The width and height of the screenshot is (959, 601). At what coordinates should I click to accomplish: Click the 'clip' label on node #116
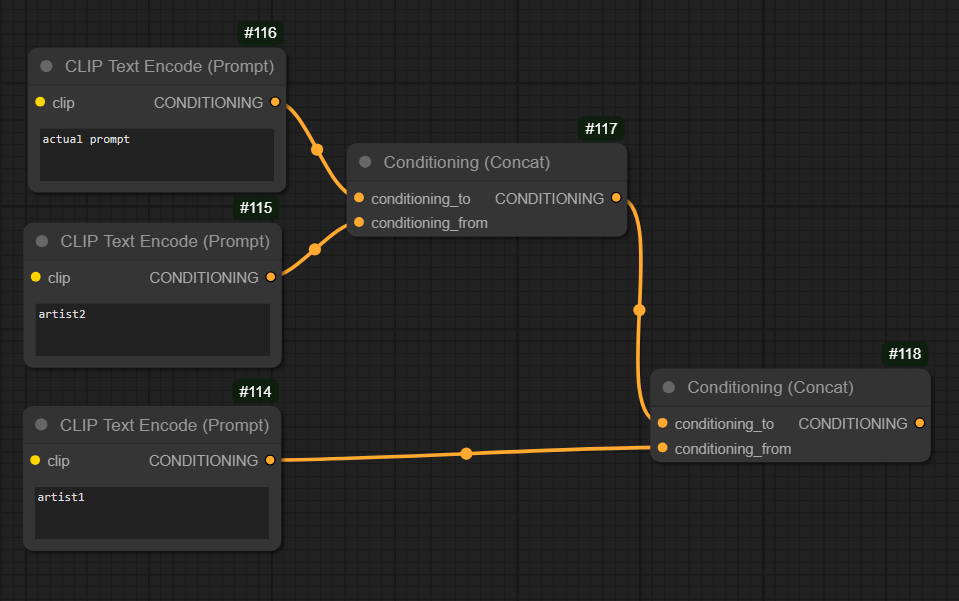pyautogui.click(x=64, y=103)
